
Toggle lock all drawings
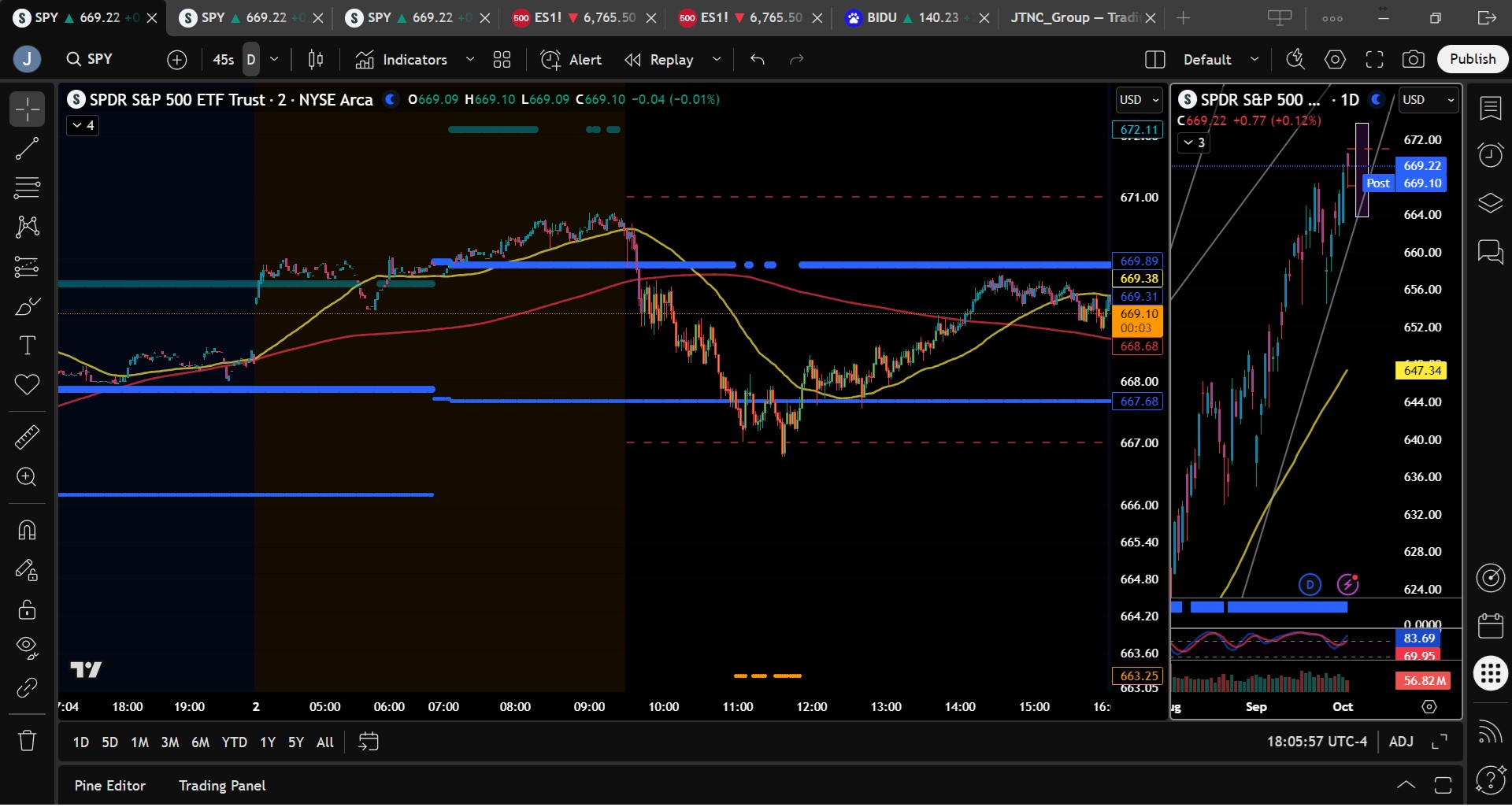(27, 609)
